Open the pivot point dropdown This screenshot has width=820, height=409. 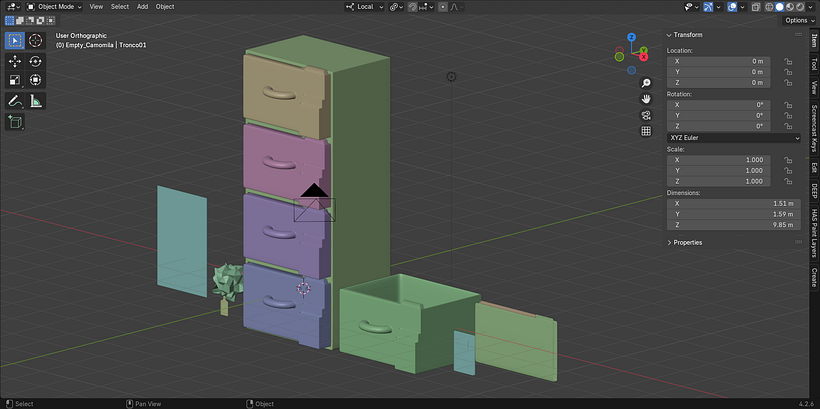pyautogui.click(x=396, y=7)
